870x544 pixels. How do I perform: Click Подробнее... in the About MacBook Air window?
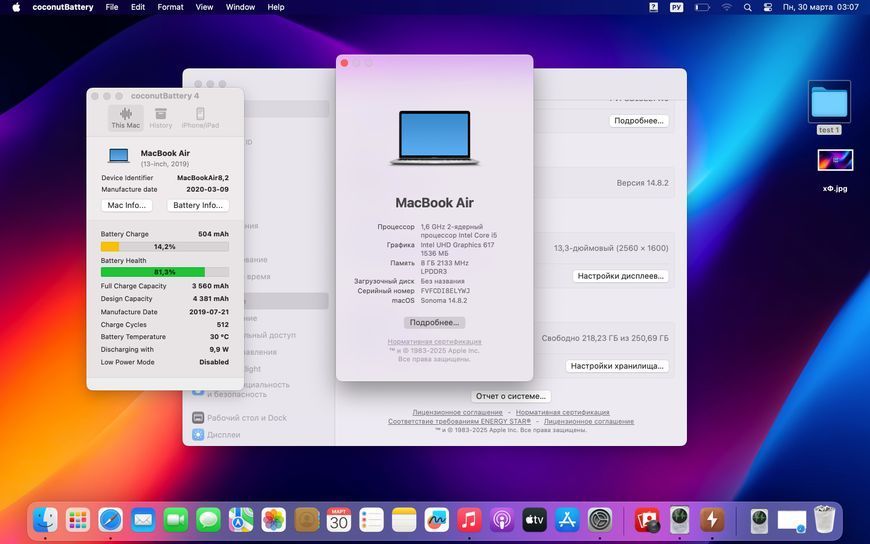point(434,323)
